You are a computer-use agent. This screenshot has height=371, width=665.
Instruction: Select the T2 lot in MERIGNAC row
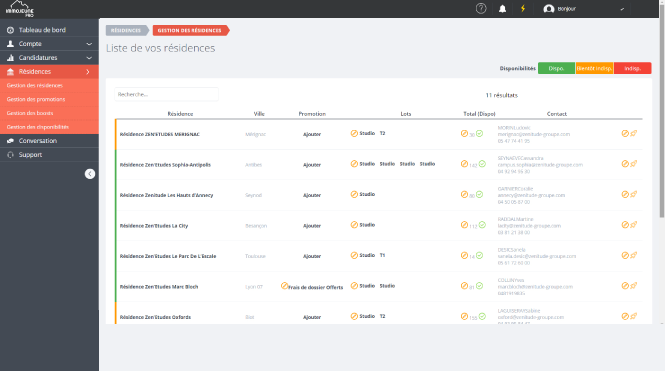click(382, 134)
